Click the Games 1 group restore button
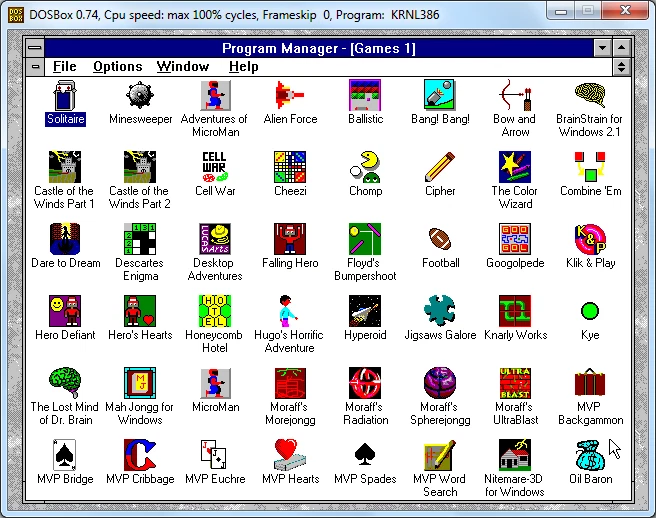 coord(622,67)
